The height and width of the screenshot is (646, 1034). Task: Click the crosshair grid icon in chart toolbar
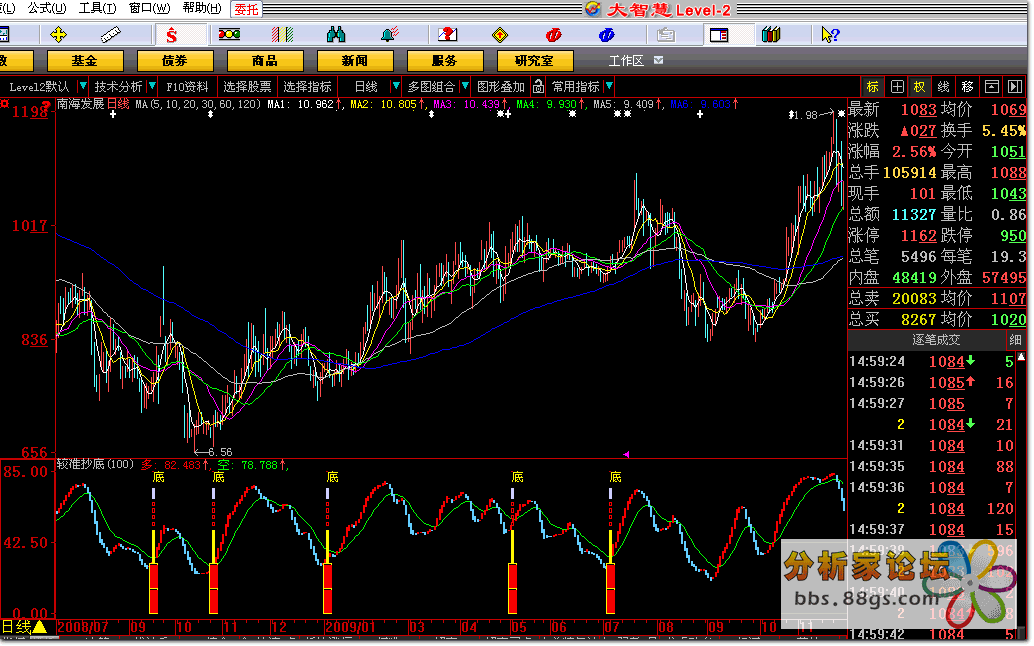coord(897,87)
